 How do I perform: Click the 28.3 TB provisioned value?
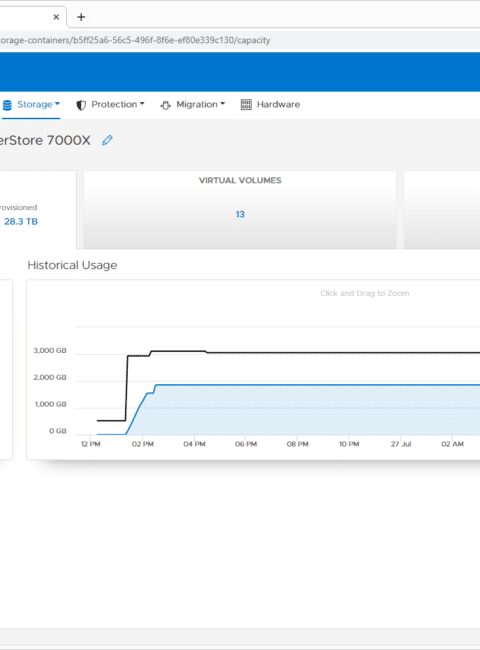(21, 221)
